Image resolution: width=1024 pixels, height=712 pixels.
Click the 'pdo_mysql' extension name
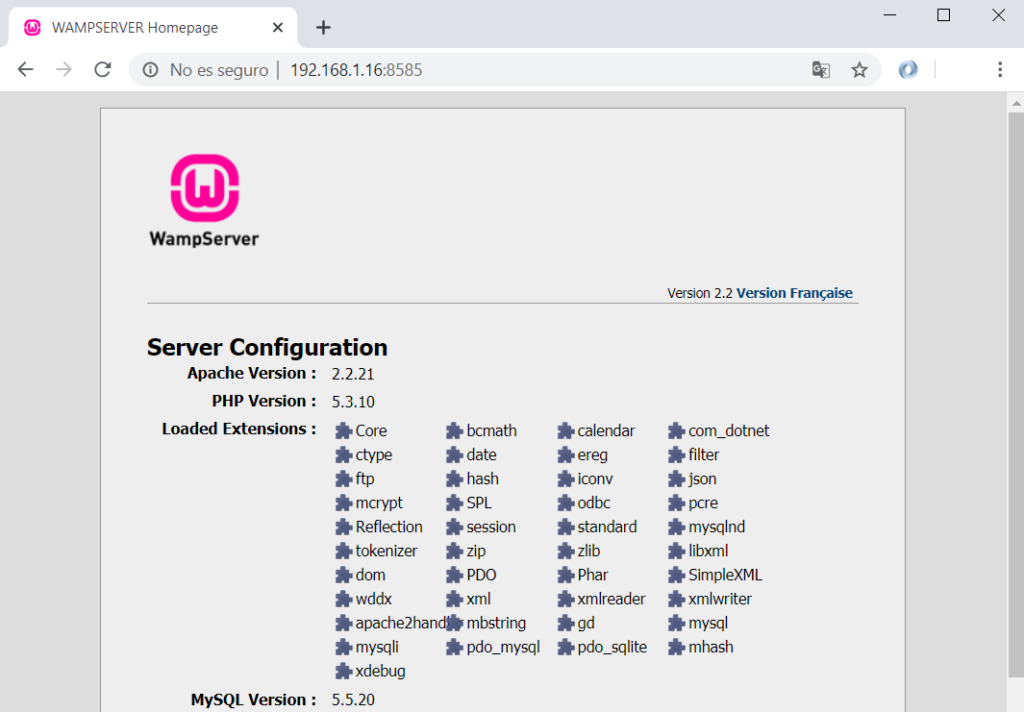tap(504, 647)
